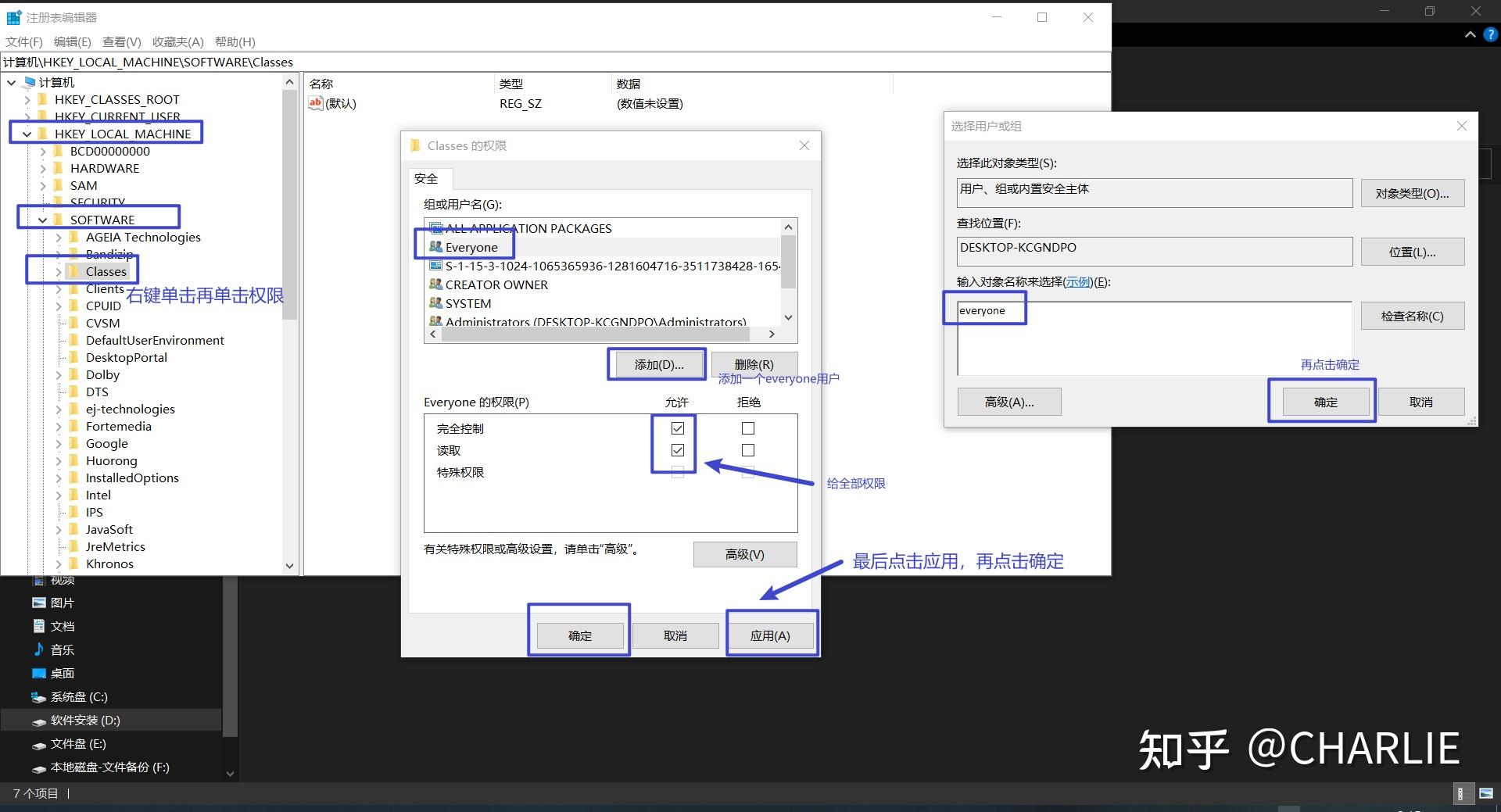The height and width of the screenshot is (812, 1501).
Task: Toggle allow 完全控制 checkbox
Action: point(678,428)
